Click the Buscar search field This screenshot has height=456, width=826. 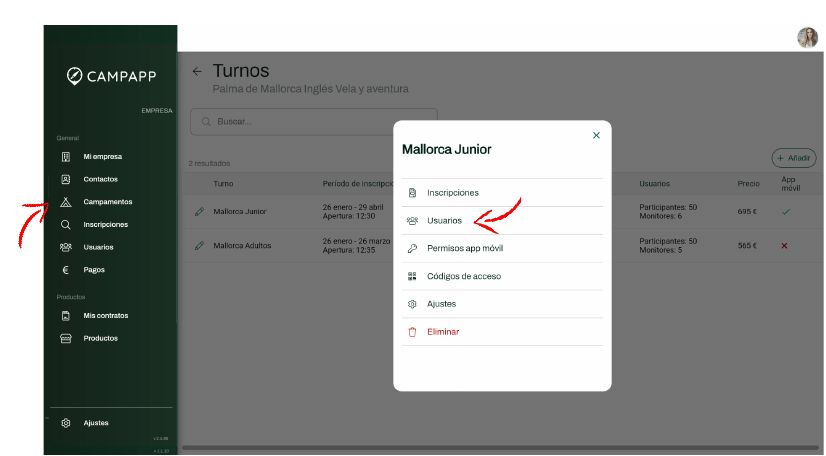click(313, 122)
